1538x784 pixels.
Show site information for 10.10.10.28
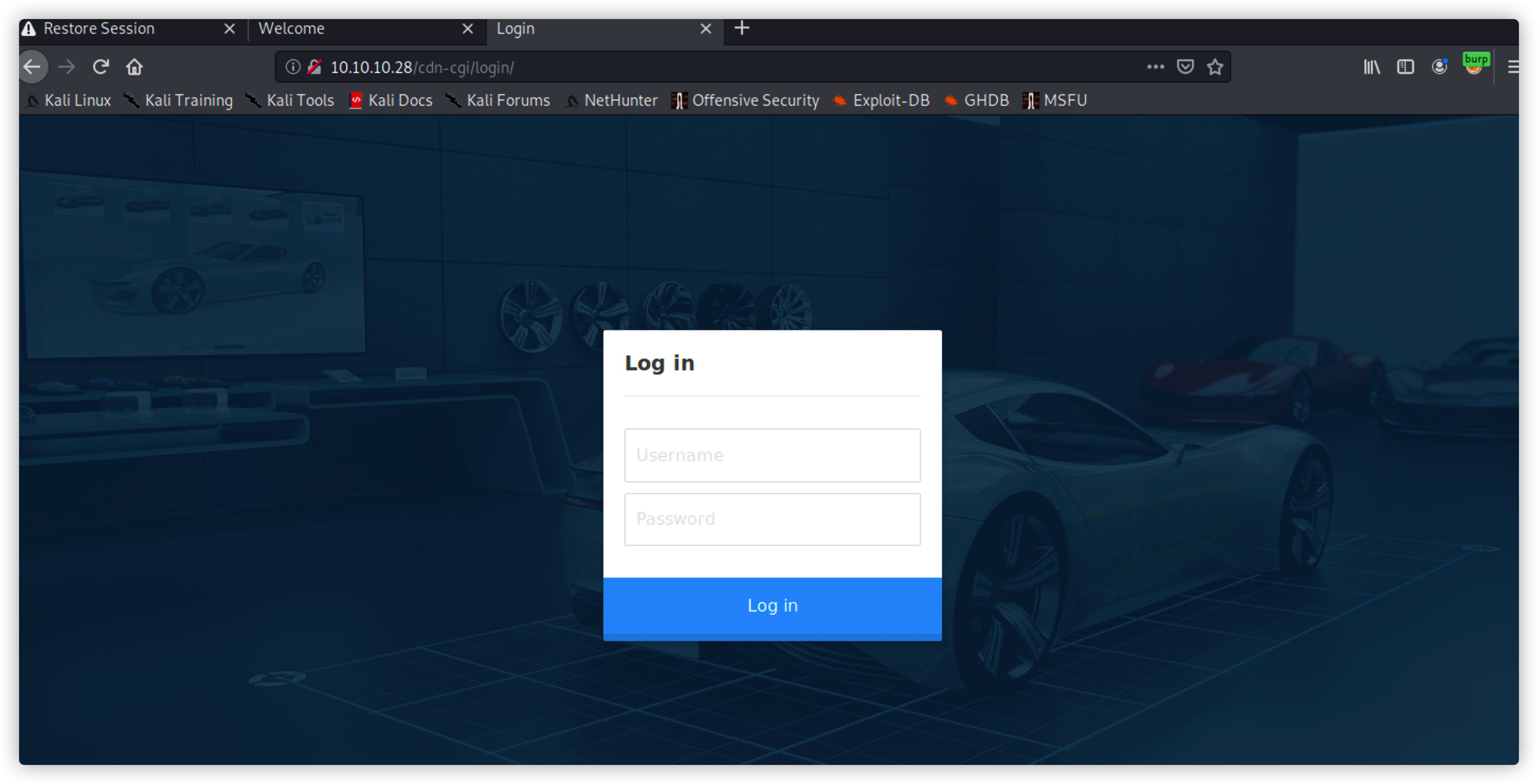(293, 67)
